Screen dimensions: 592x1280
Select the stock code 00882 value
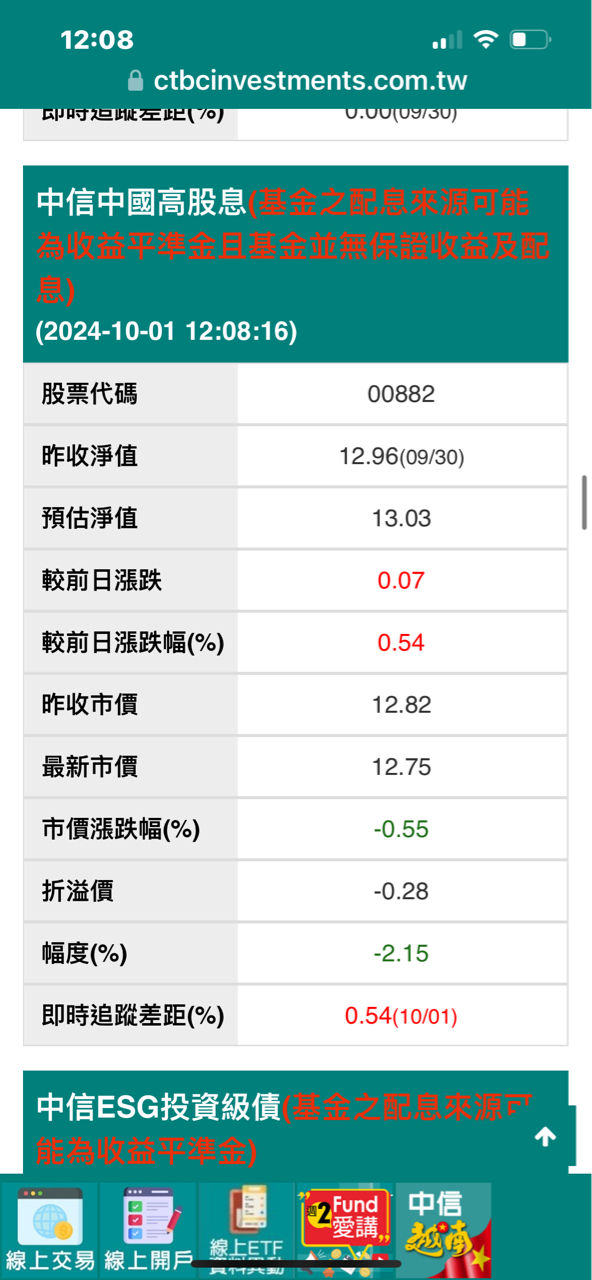(x=403, y=394)
